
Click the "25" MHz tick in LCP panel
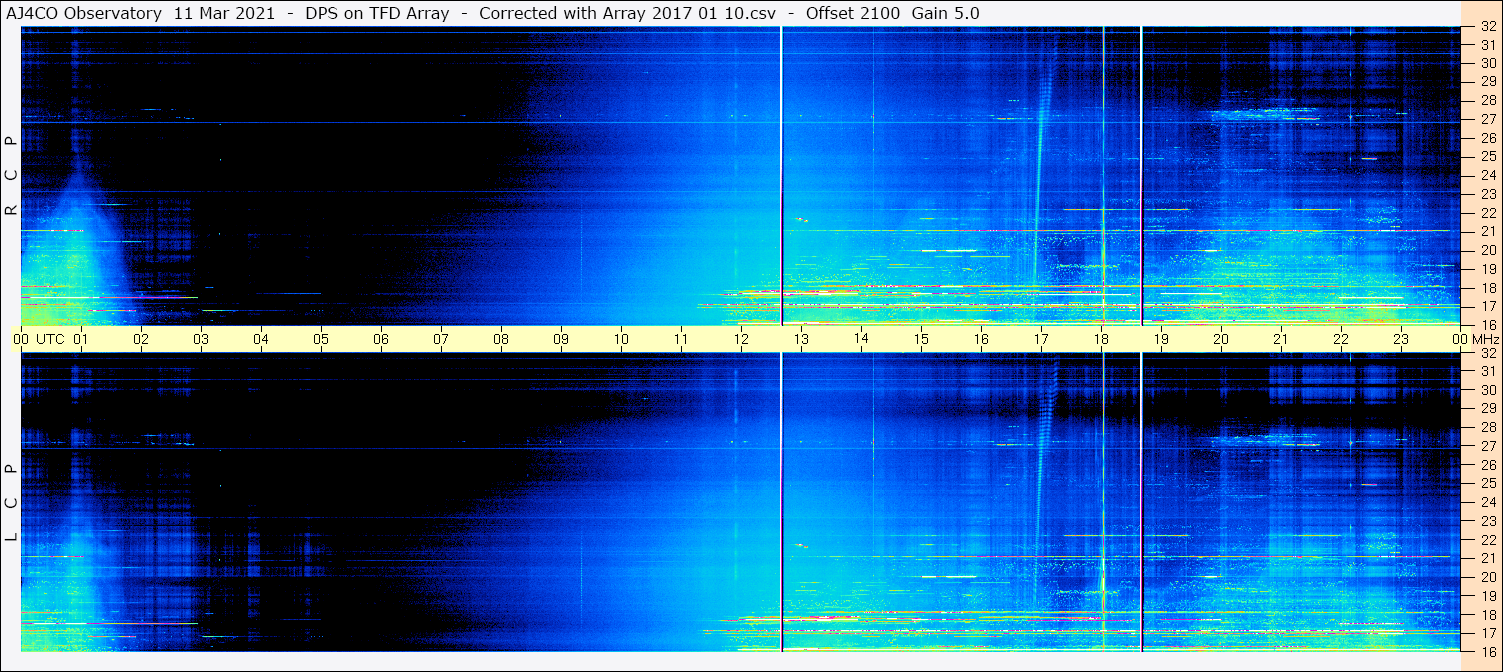[1487, 484]
